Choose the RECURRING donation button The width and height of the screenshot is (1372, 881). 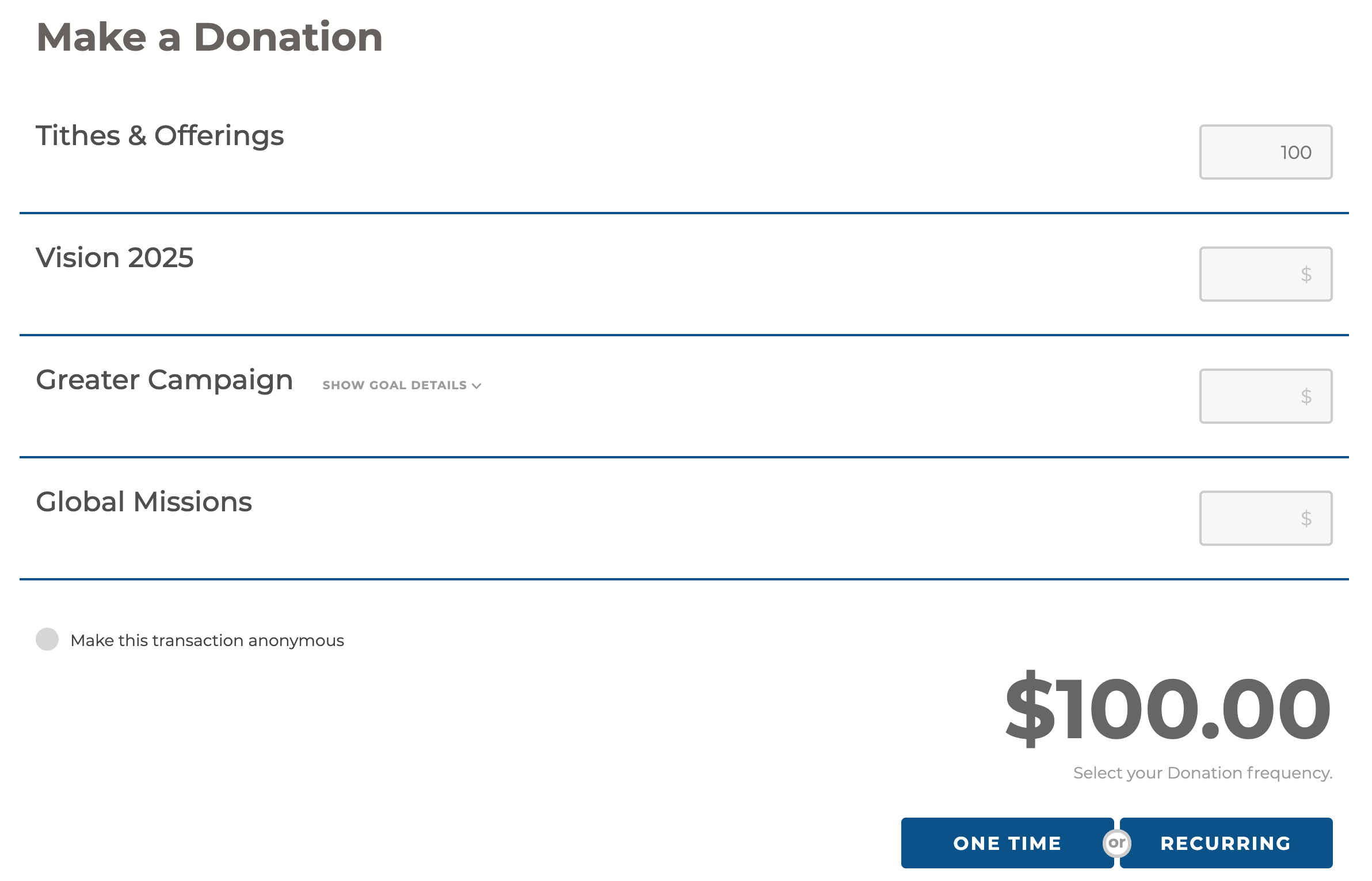[1226, 843]
